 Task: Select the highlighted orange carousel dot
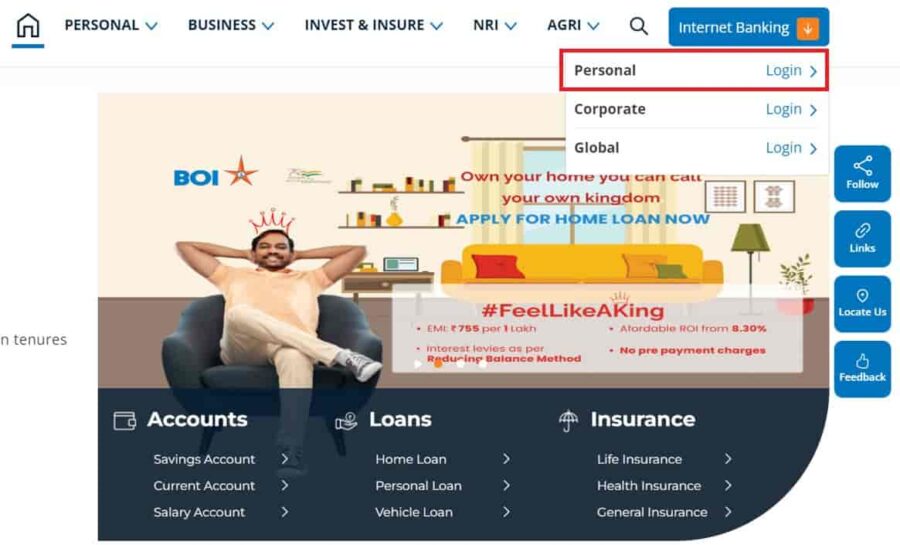[439, 364]
